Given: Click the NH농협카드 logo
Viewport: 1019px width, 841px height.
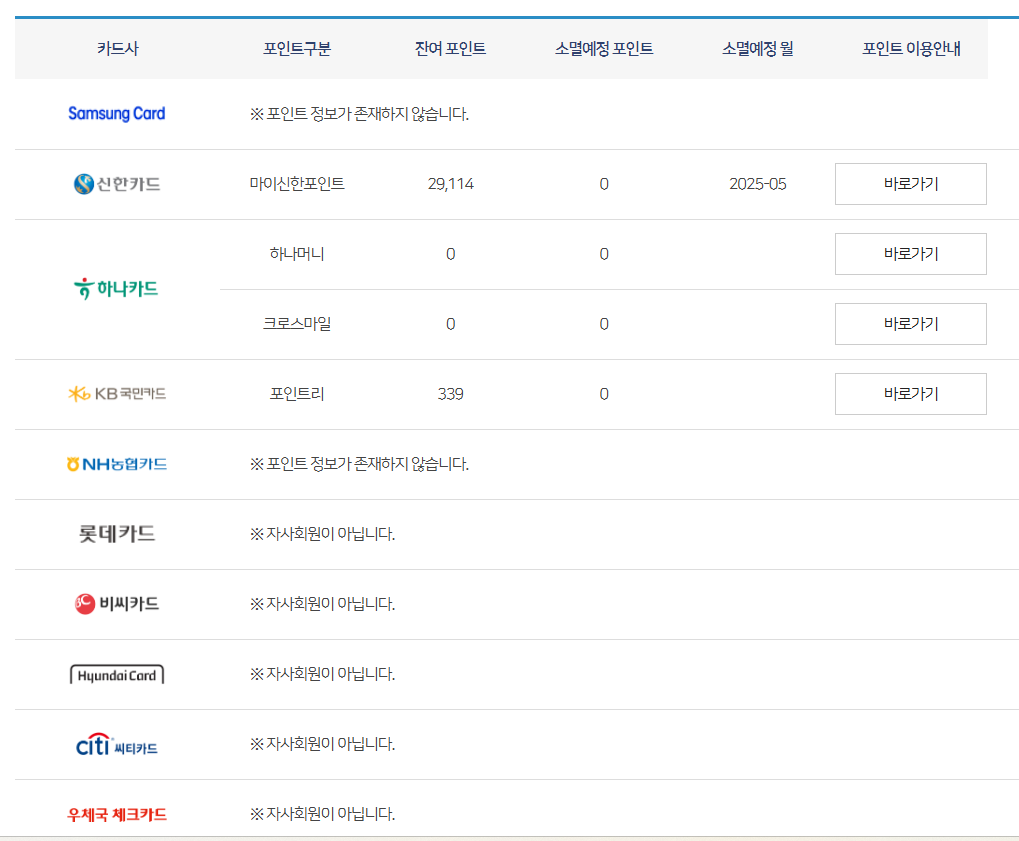Looking at the screenshot, I should (x=117, y=464).
